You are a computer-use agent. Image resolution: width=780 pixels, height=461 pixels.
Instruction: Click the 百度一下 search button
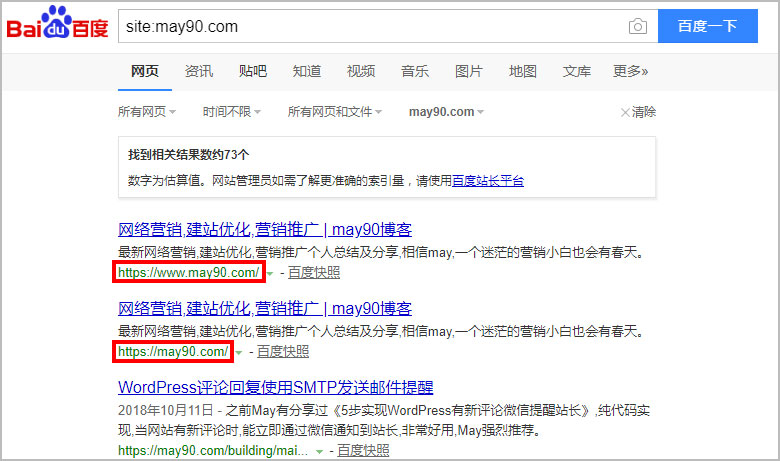pos(707,26)
